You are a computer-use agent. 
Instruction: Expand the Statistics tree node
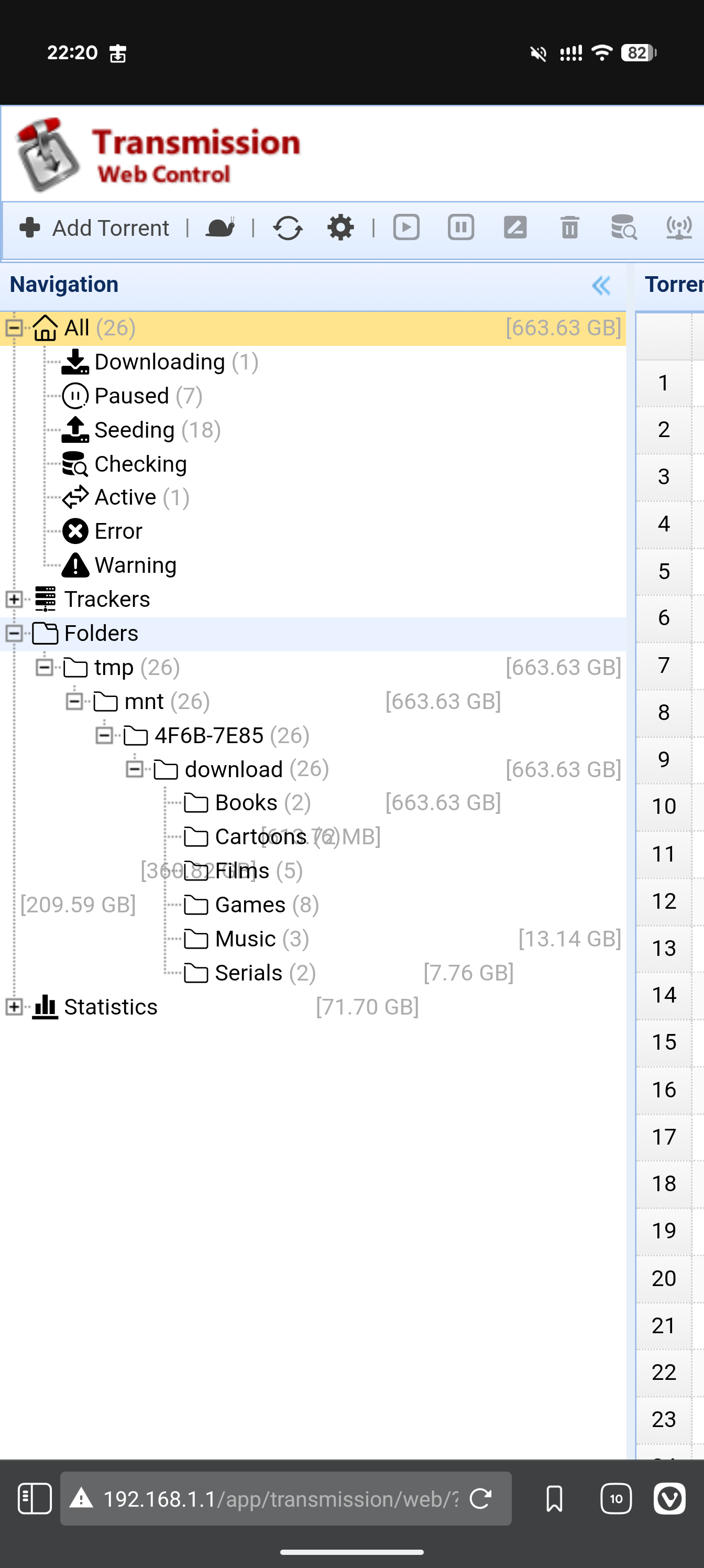tap(14, 1007)
